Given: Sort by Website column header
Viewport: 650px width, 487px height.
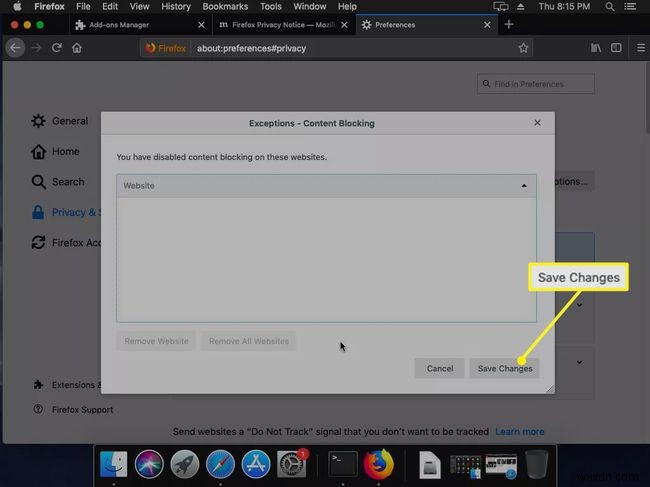Looking at the screenshot, I should pyautogui.click(x=326, y=186).
